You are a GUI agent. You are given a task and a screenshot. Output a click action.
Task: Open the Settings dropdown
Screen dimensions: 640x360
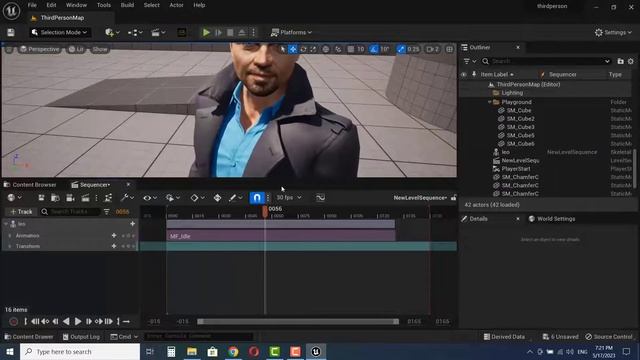pos(613,32)
